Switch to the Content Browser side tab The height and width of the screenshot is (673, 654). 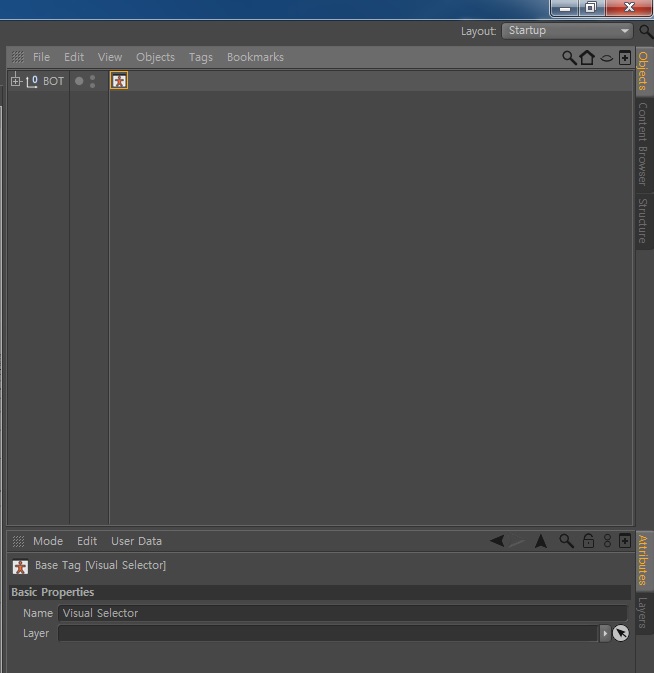coord(643,144)
